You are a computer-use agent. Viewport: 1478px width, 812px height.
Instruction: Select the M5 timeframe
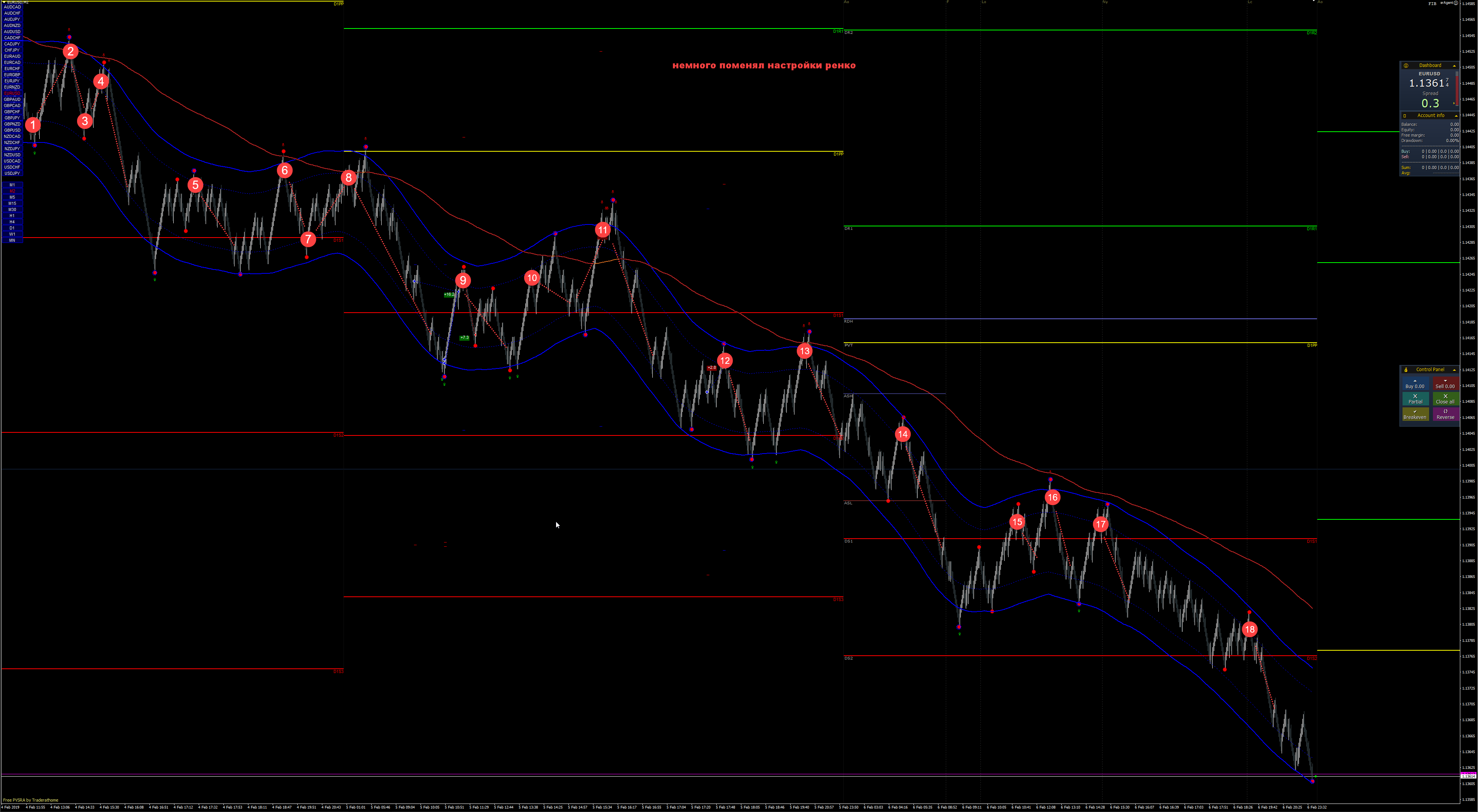[x=12, y=197]
